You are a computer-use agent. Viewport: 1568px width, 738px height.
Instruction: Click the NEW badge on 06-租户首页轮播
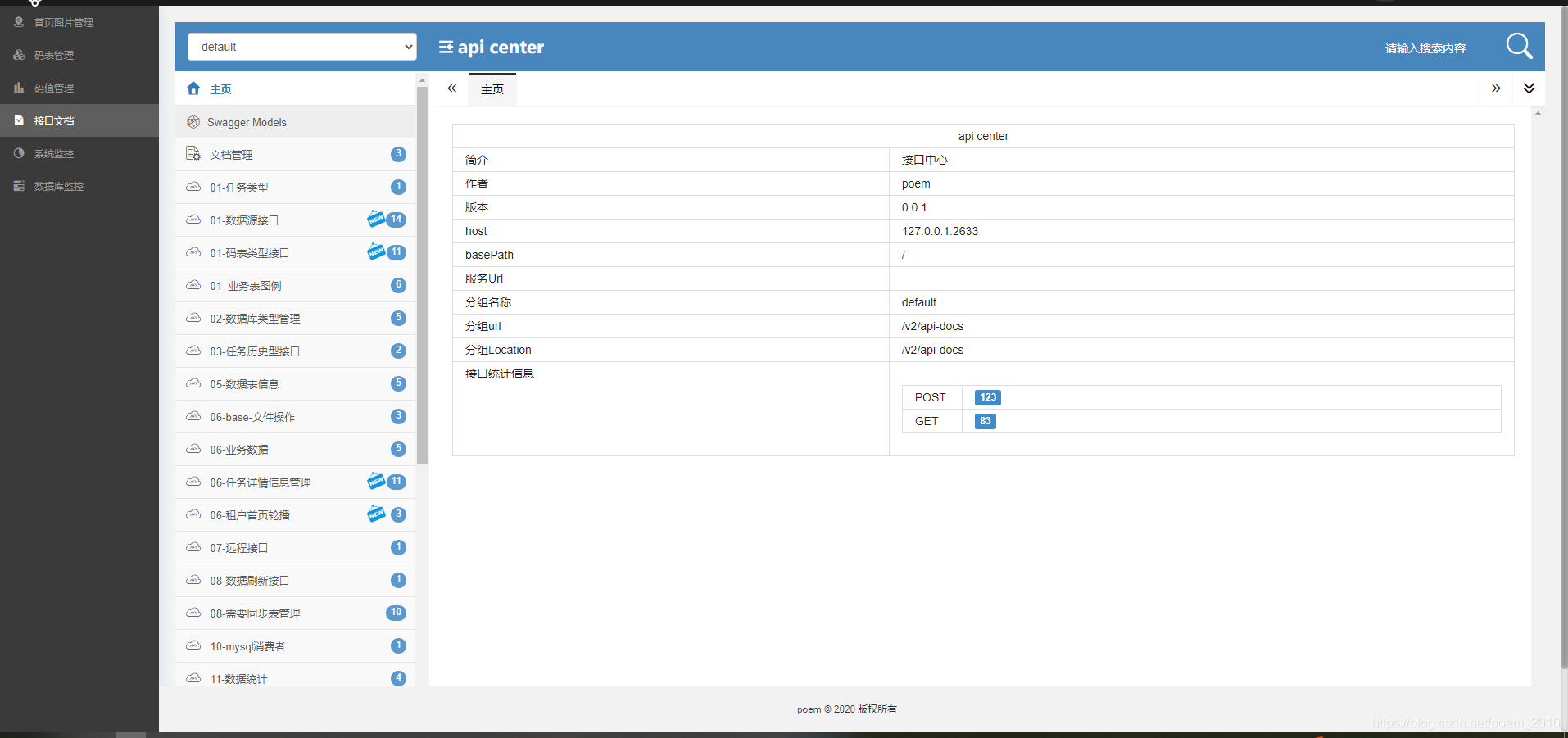(376, 514)
